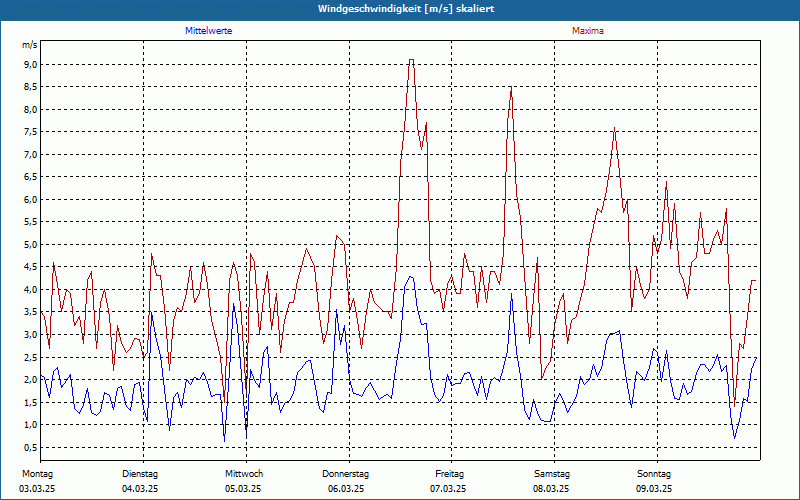Click the 1,5 y-axis value
This screenshot has height=500, width=800.
click(30, 402)
